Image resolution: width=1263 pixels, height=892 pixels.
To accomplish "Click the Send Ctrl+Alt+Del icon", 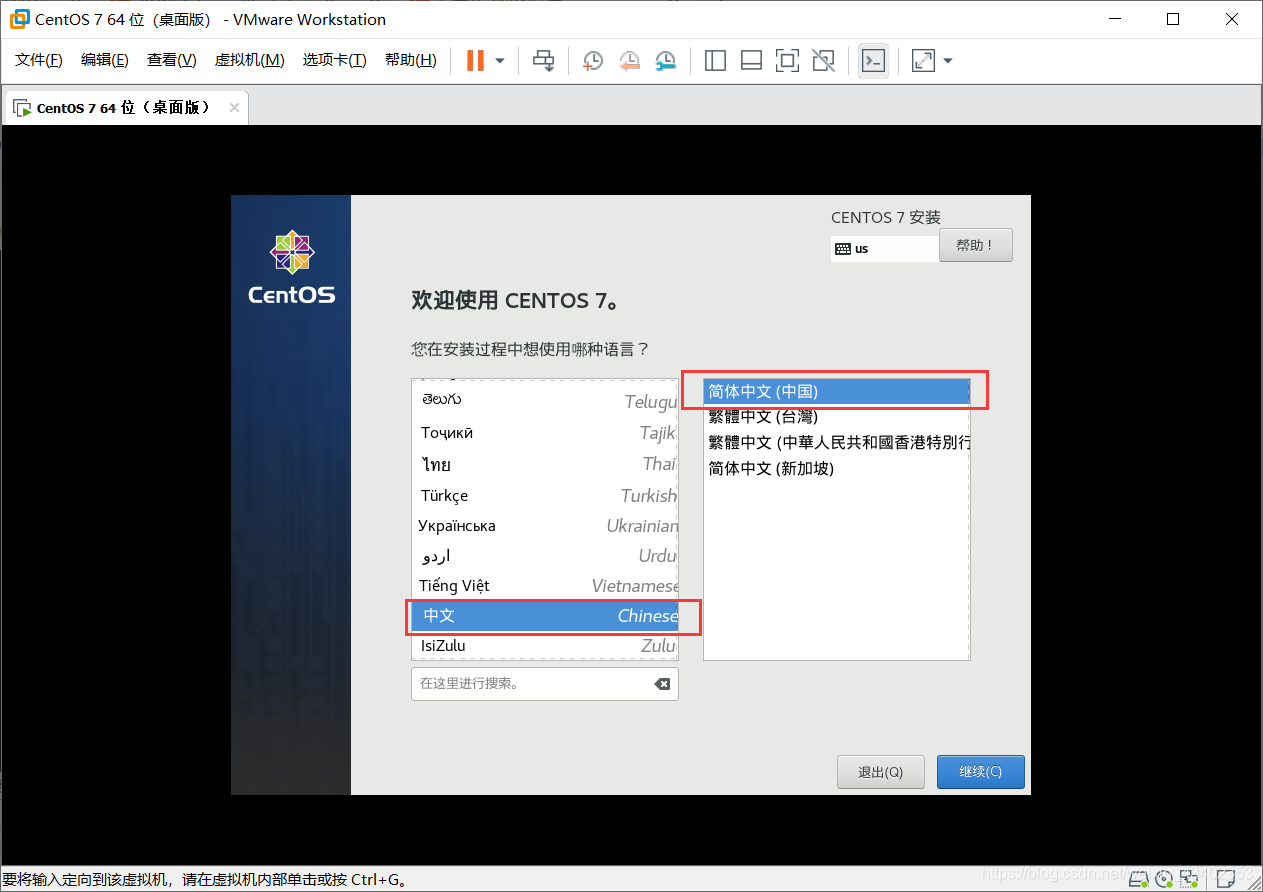I will point(543,61).
